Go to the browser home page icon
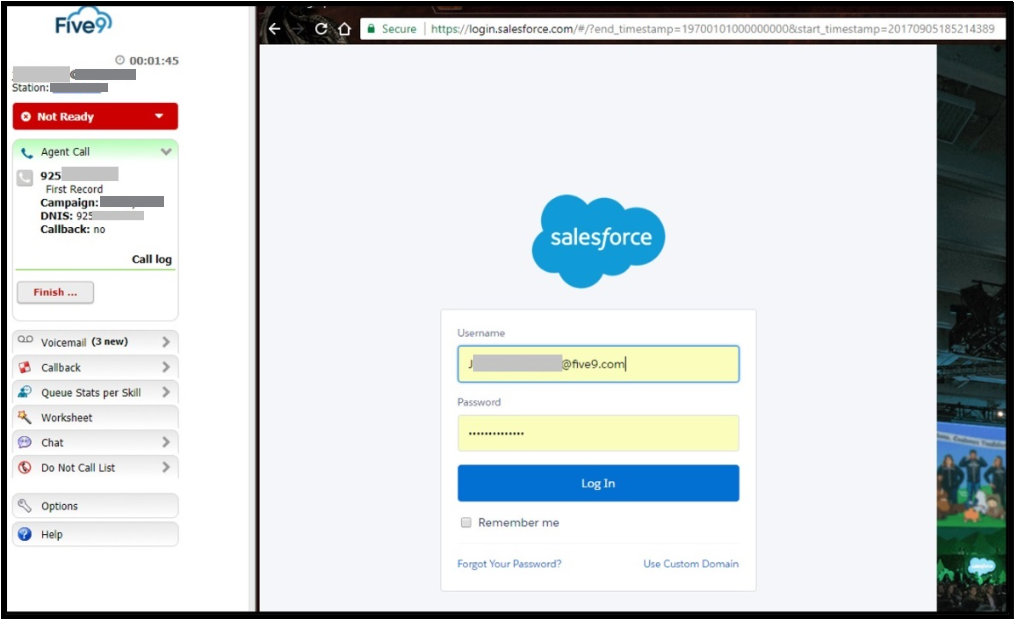1014x619 pixels. 345,28
